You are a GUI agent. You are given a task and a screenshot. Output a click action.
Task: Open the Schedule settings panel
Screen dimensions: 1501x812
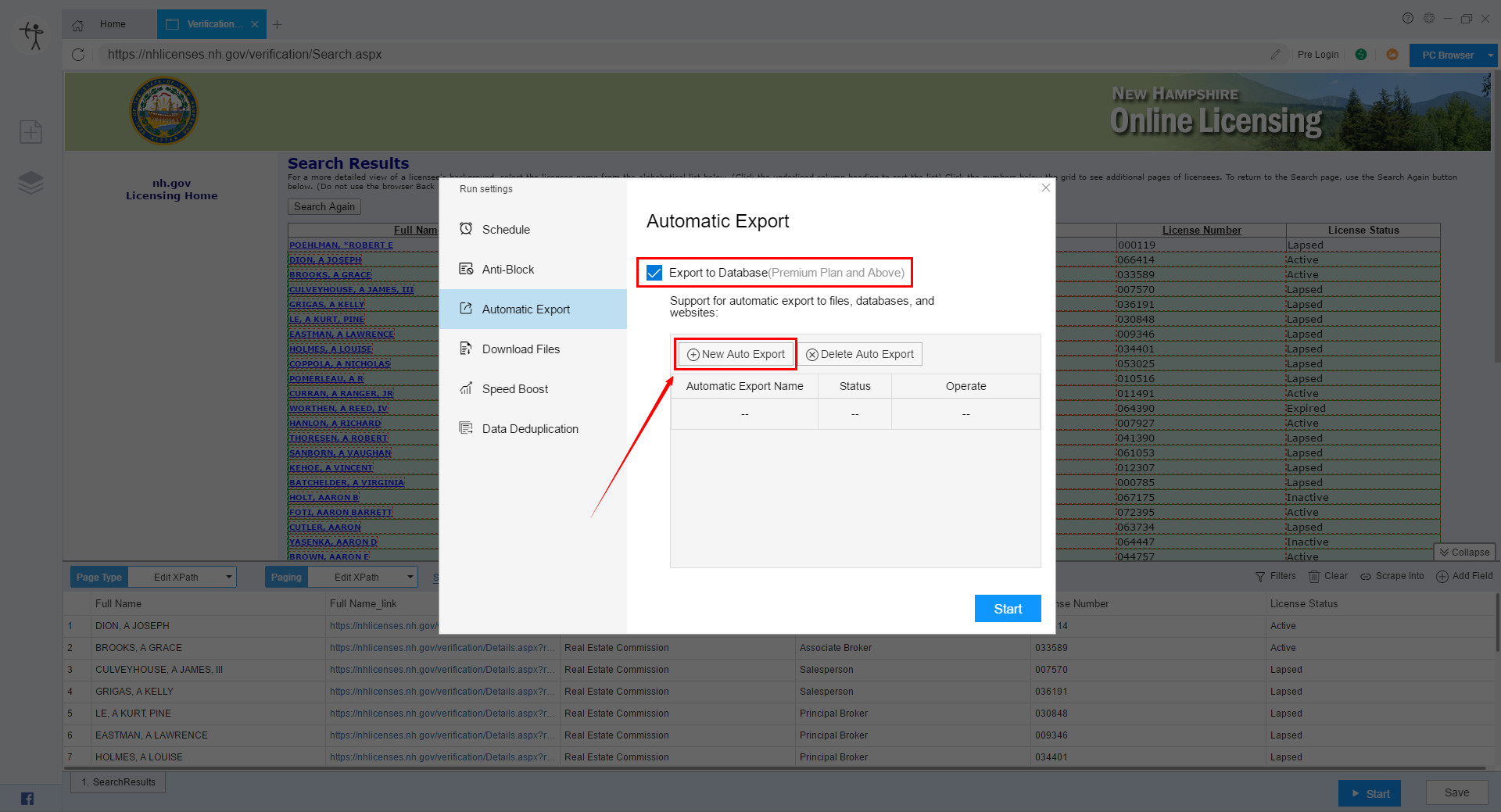(506, 229)
